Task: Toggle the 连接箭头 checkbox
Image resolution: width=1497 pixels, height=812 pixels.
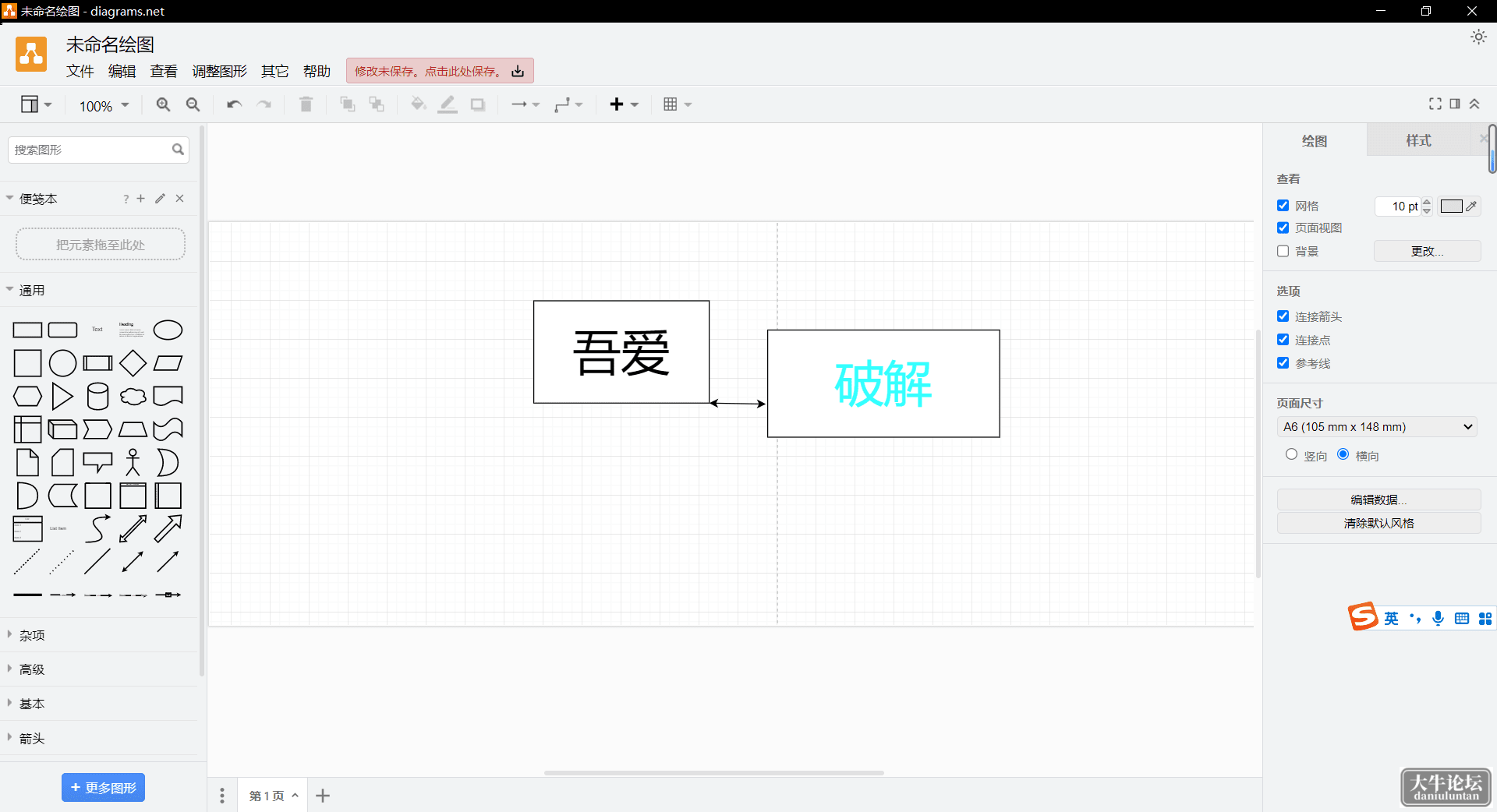Action: [x=1283, y=316]
